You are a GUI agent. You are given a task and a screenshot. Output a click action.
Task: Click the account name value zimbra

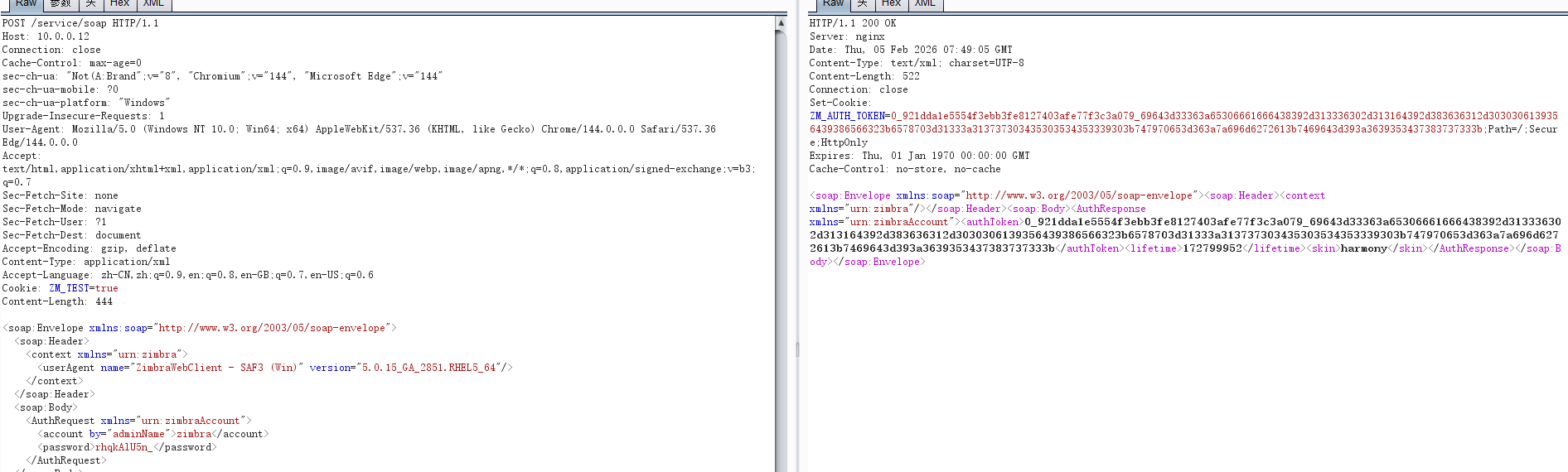point(194,434)
